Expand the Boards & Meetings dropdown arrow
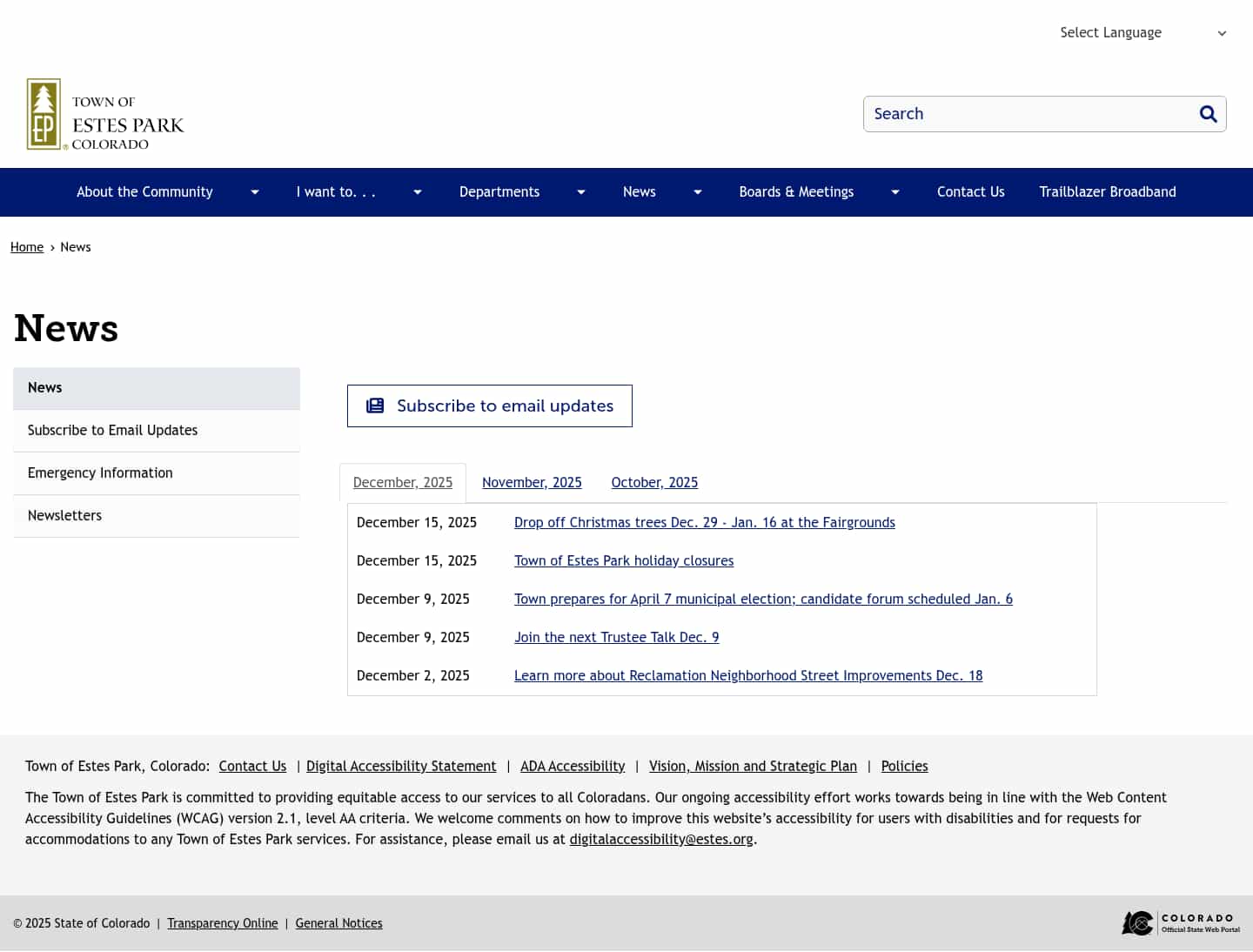The height and width of the screenshot is (952, 1253). pyautogui.click(x=895, y=191)
